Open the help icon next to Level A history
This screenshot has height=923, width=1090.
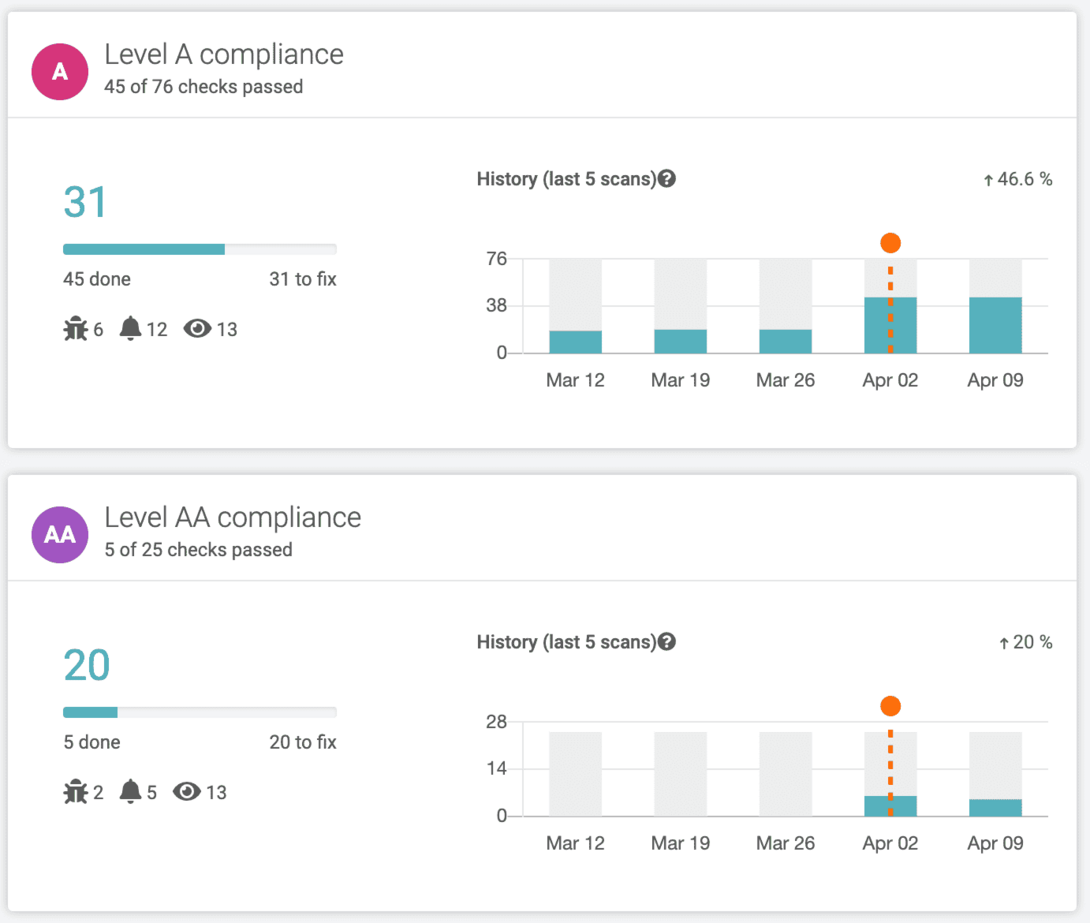pos(667,178)
